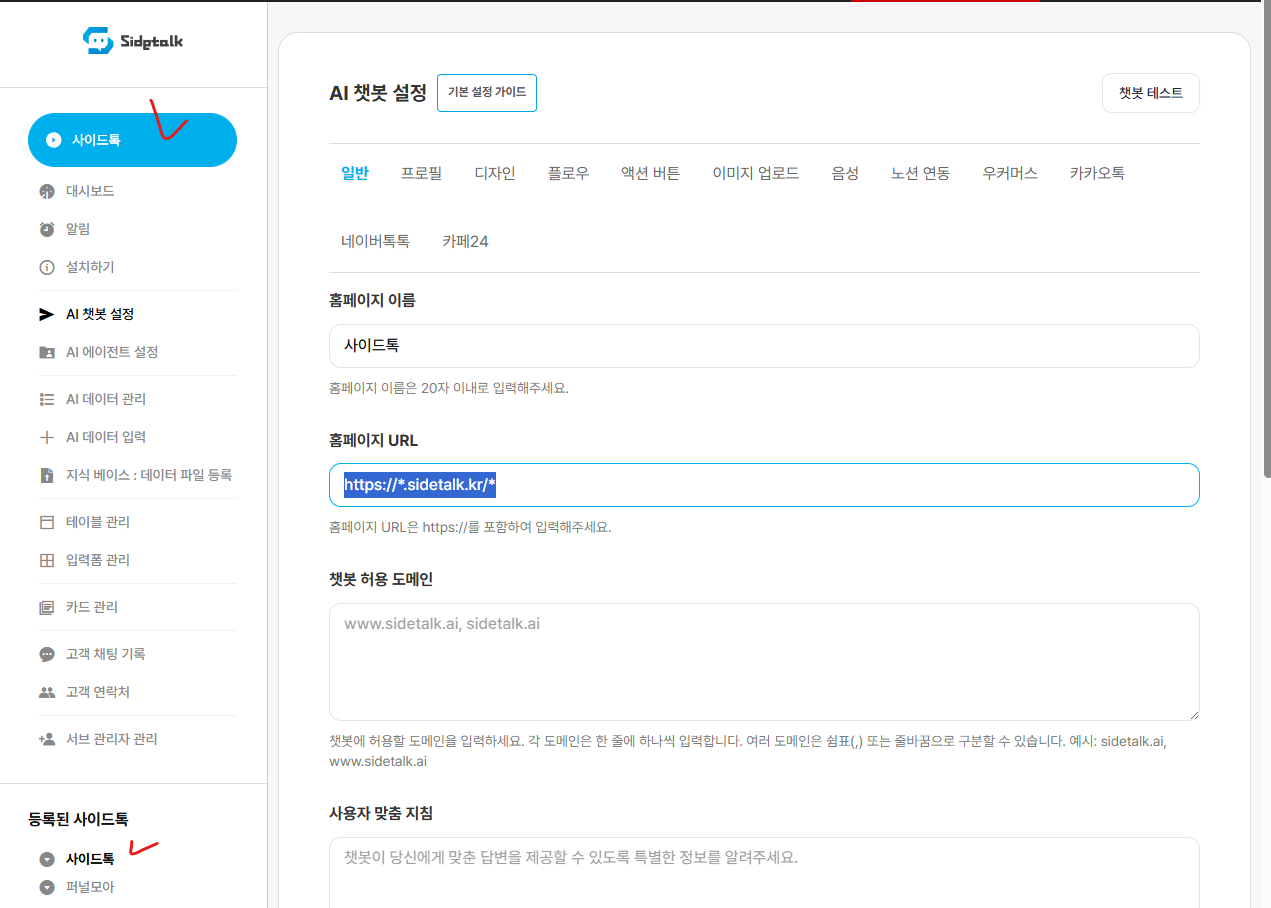Select the 일반 tab
Screen dimensions: 1271x908
(355, 173)
